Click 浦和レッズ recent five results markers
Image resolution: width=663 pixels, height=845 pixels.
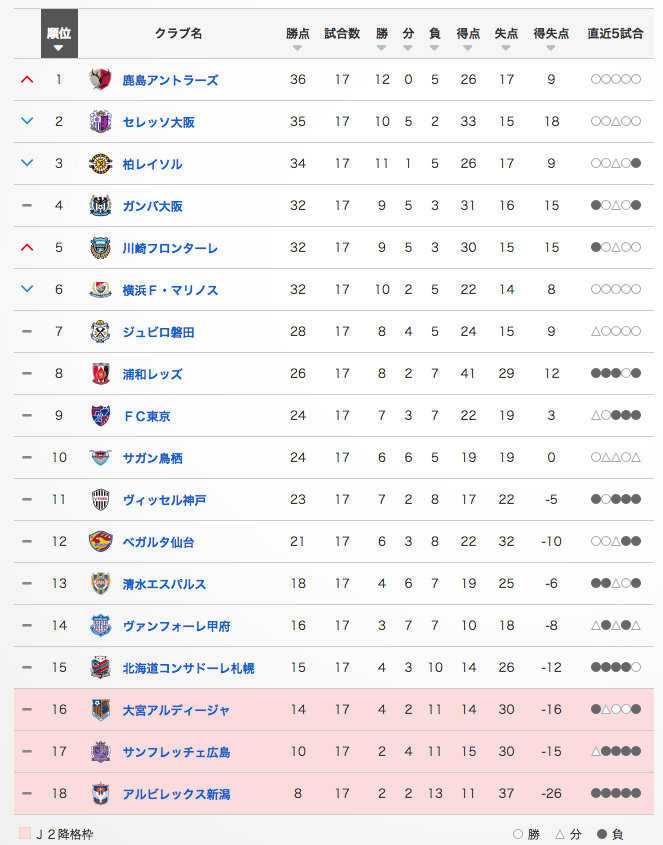coord(616,373)
